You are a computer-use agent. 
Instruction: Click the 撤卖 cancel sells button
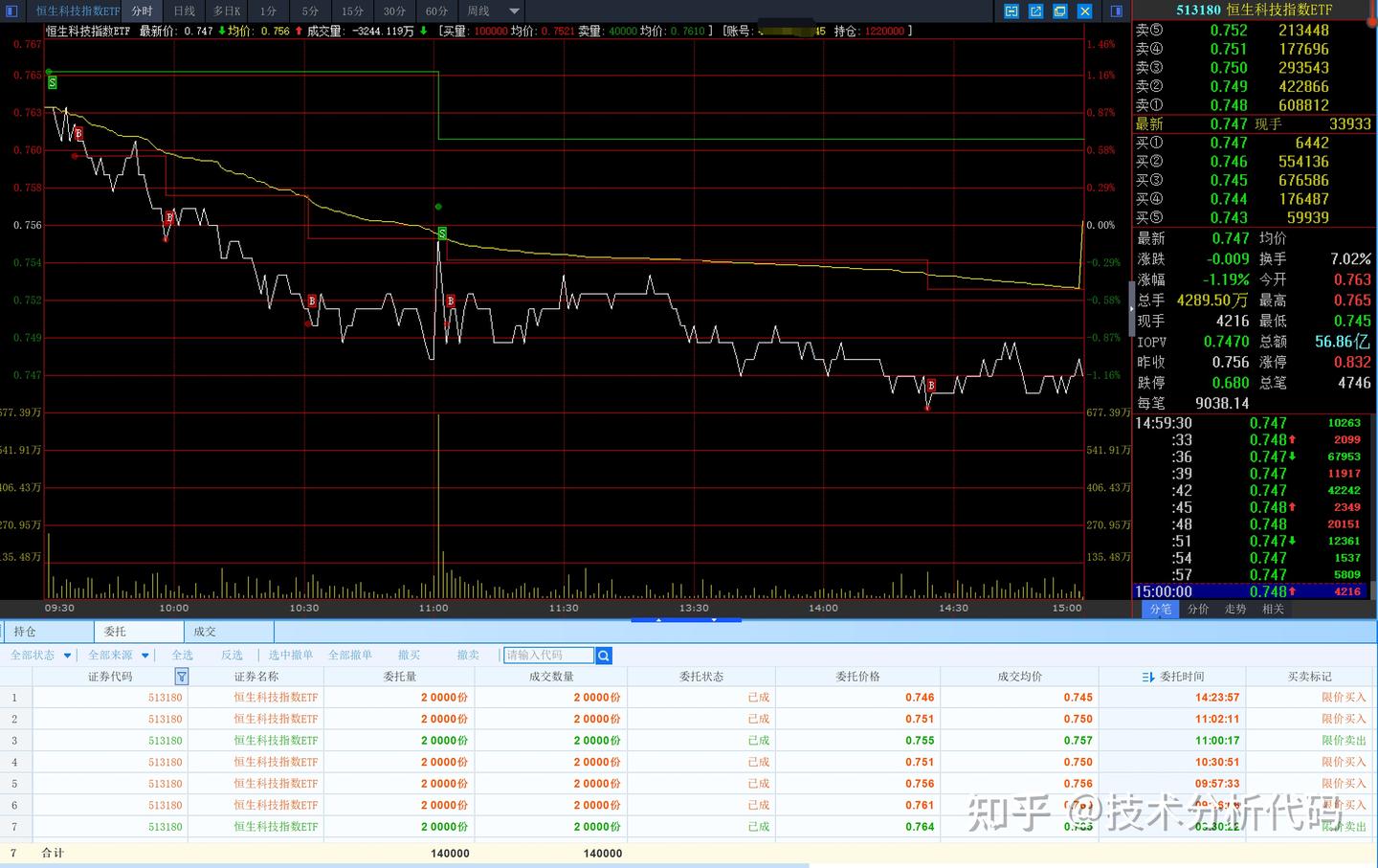[x=468, y=656]
